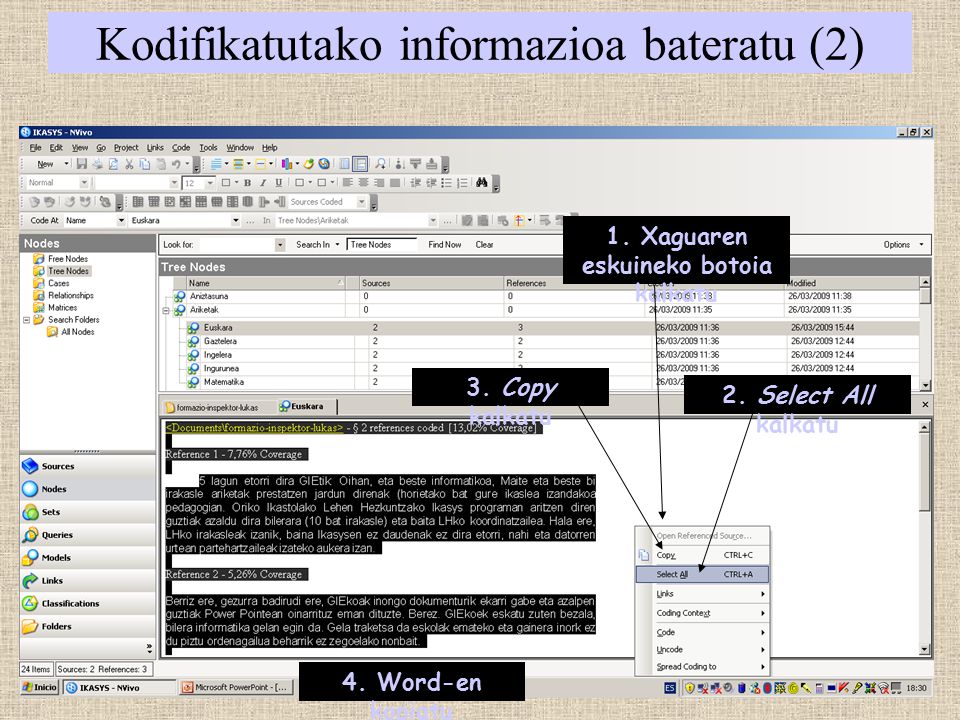The height and width of the screenshot is (720, 960).
Task: Click the bulleted list icon
Action: tap(447, 182)
